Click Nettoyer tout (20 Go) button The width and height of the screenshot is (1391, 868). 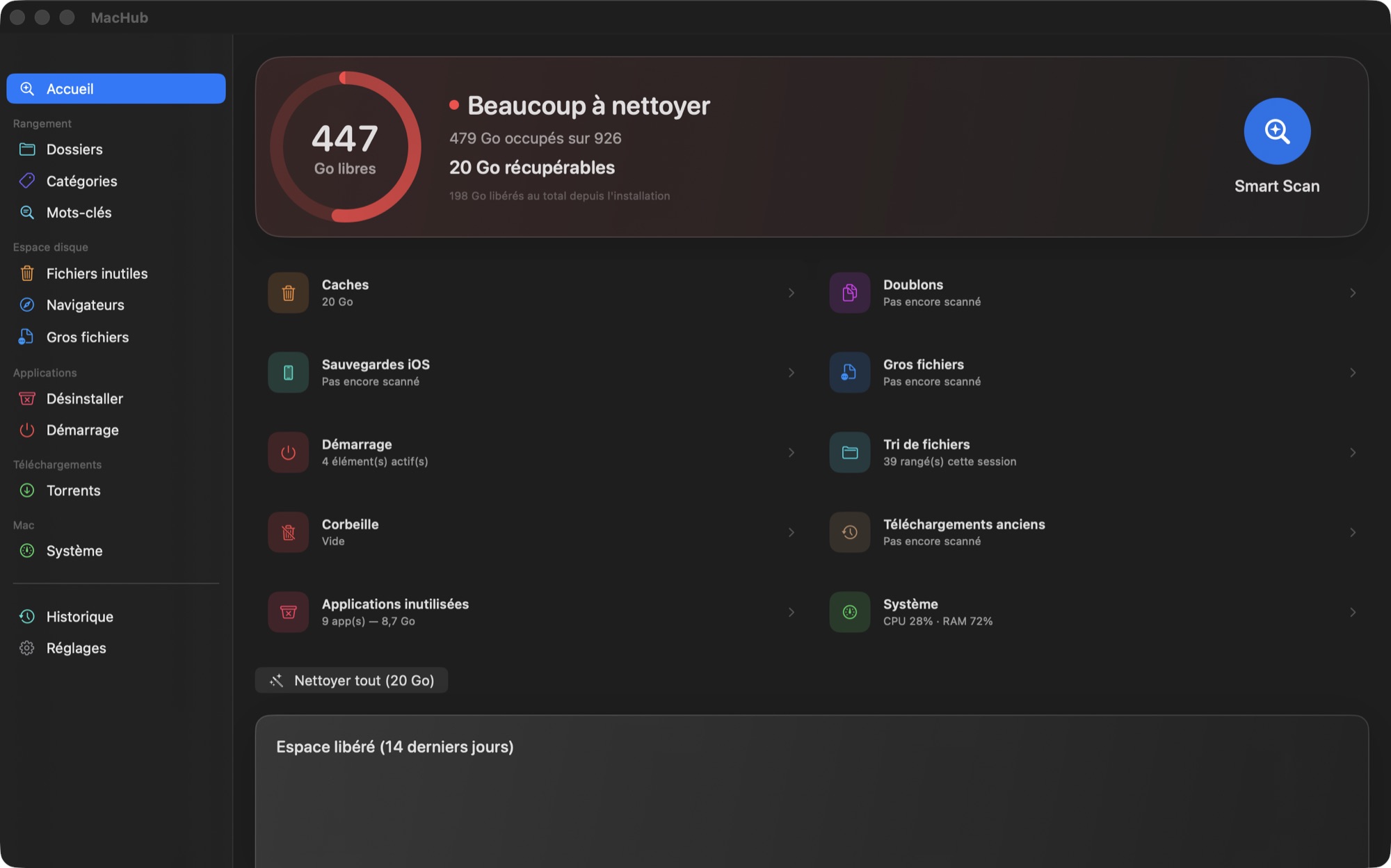(x=352, y=680)
